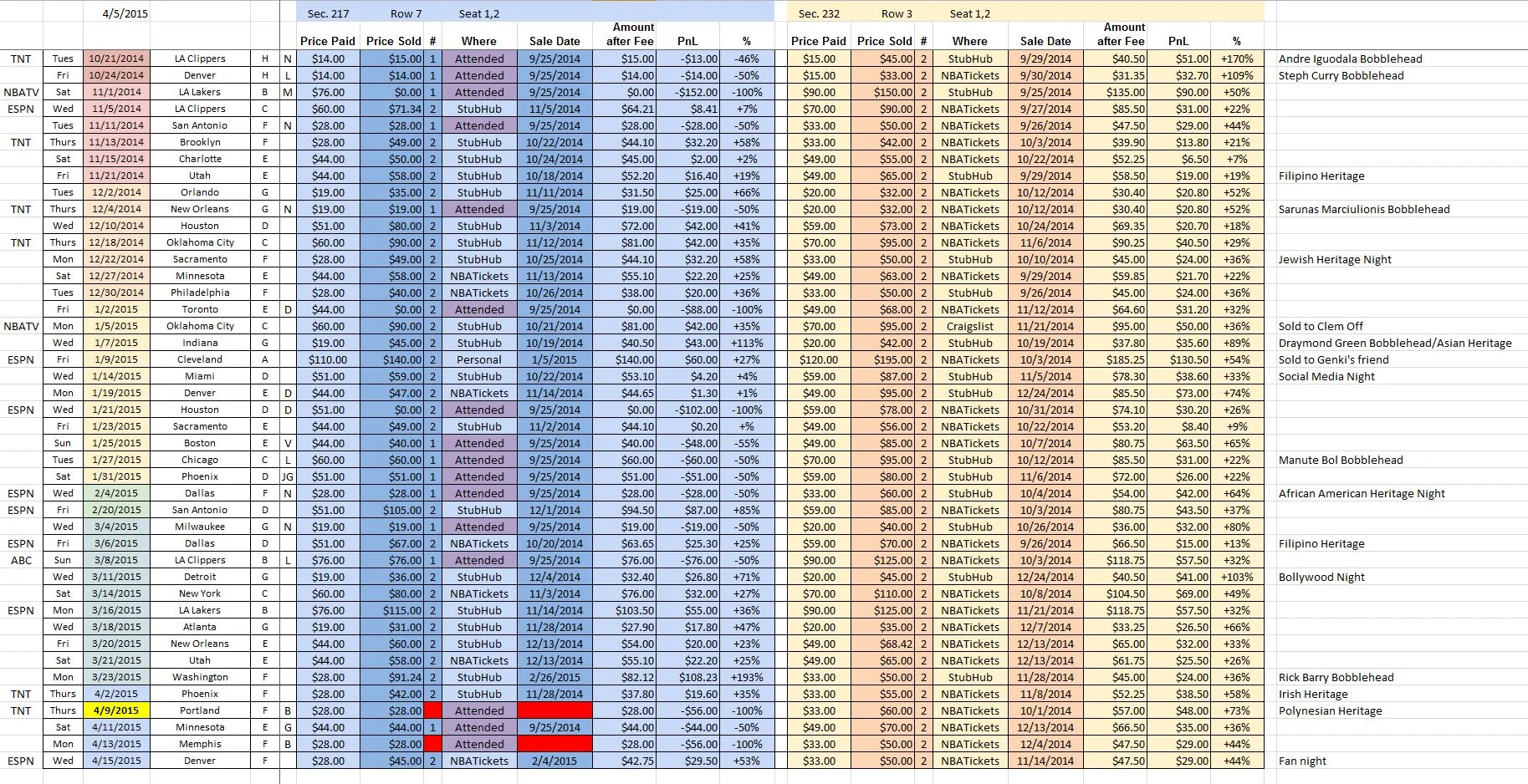
Task: Select the $68.42 price sold cell
Action: (x=883, y=644)
